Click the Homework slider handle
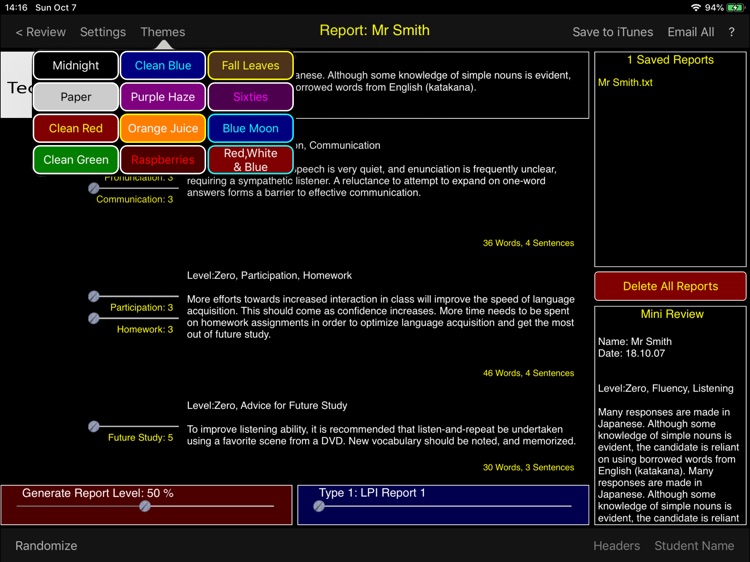This screenshot has height=562, width=750. (x=94, y=319)
